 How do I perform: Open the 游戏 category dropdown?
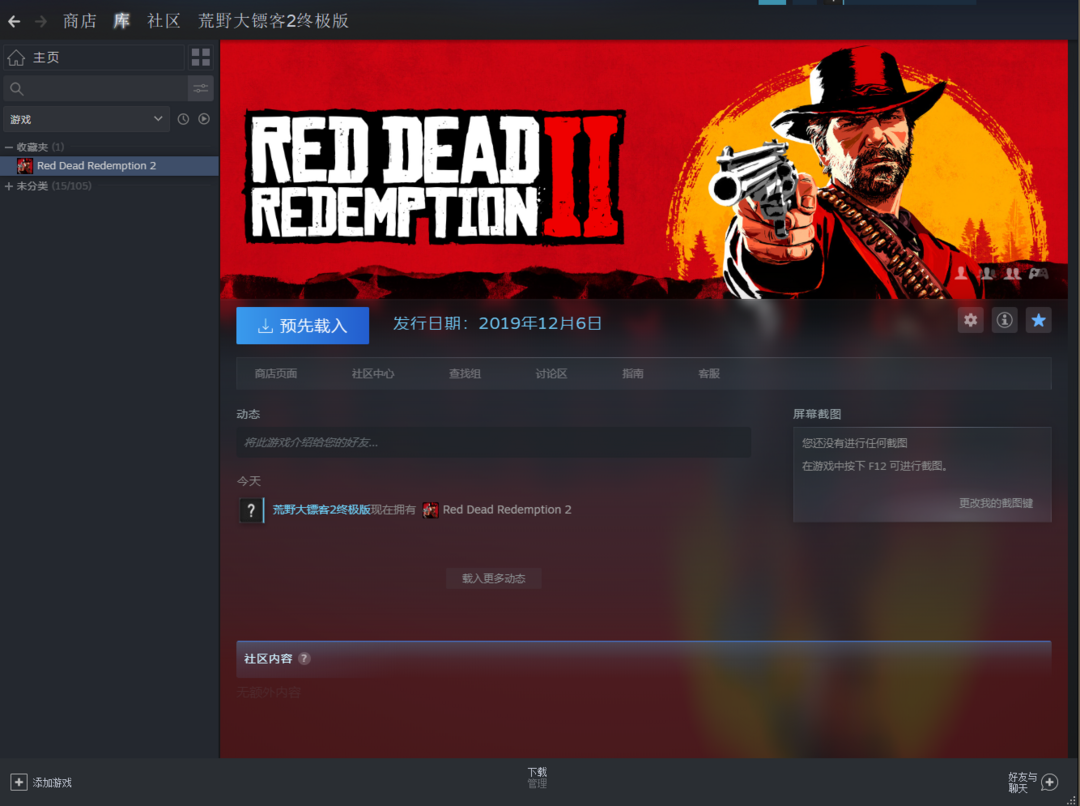pos(86,119)
